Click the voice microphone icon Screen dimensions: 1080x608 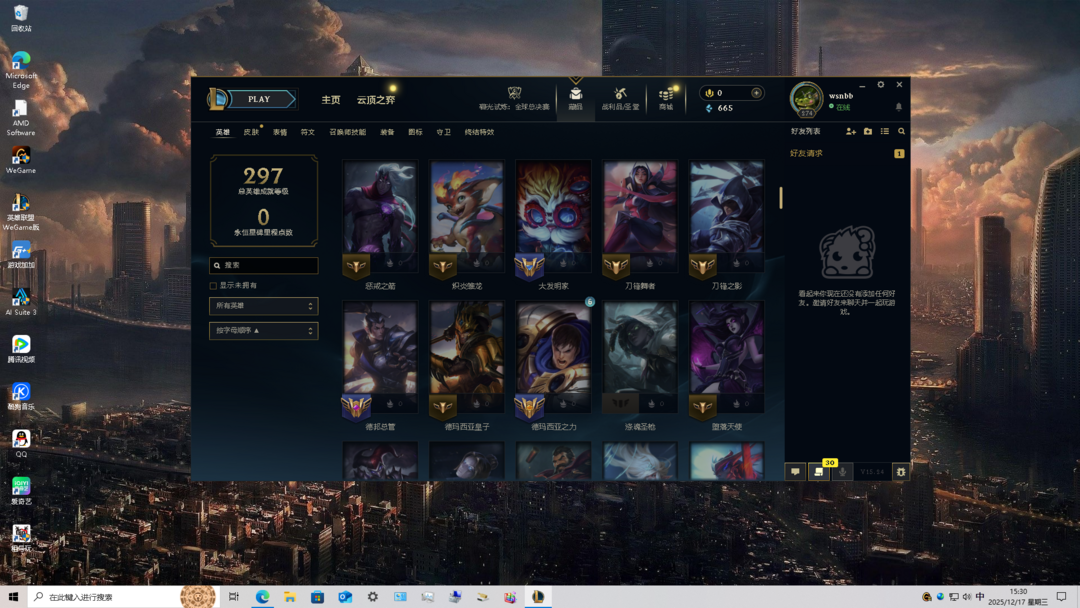tap(842, 472)
